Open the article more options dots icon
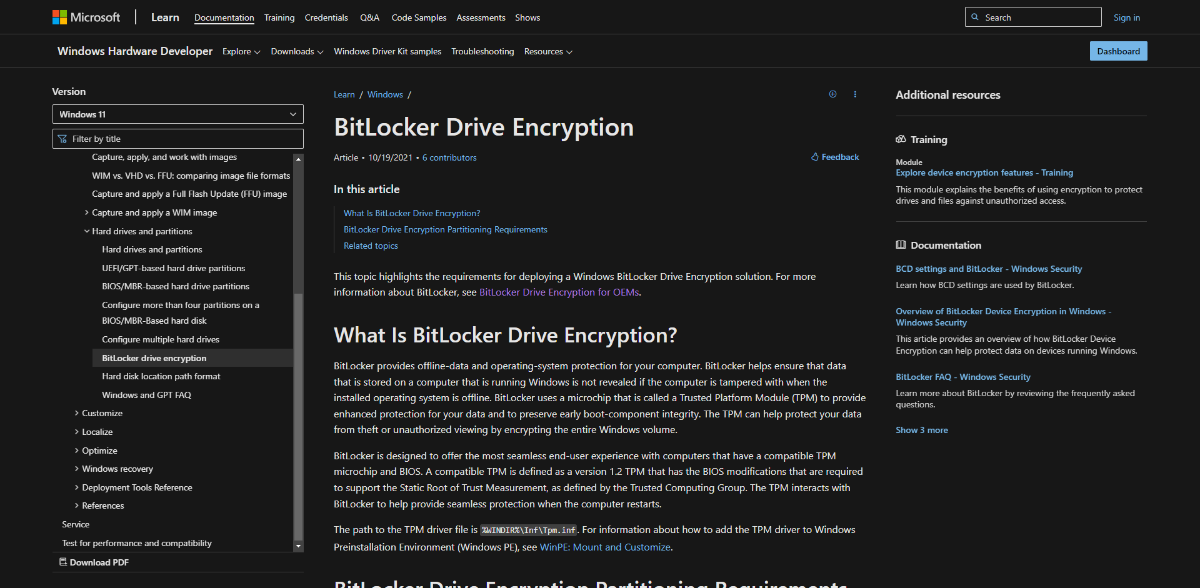Screen dimensions: 1200x588 [x=855, y=94]
